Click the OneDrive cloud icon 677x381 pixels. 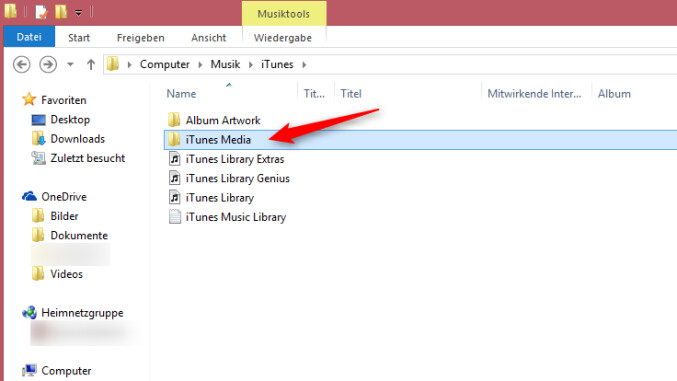pos(29,197)
